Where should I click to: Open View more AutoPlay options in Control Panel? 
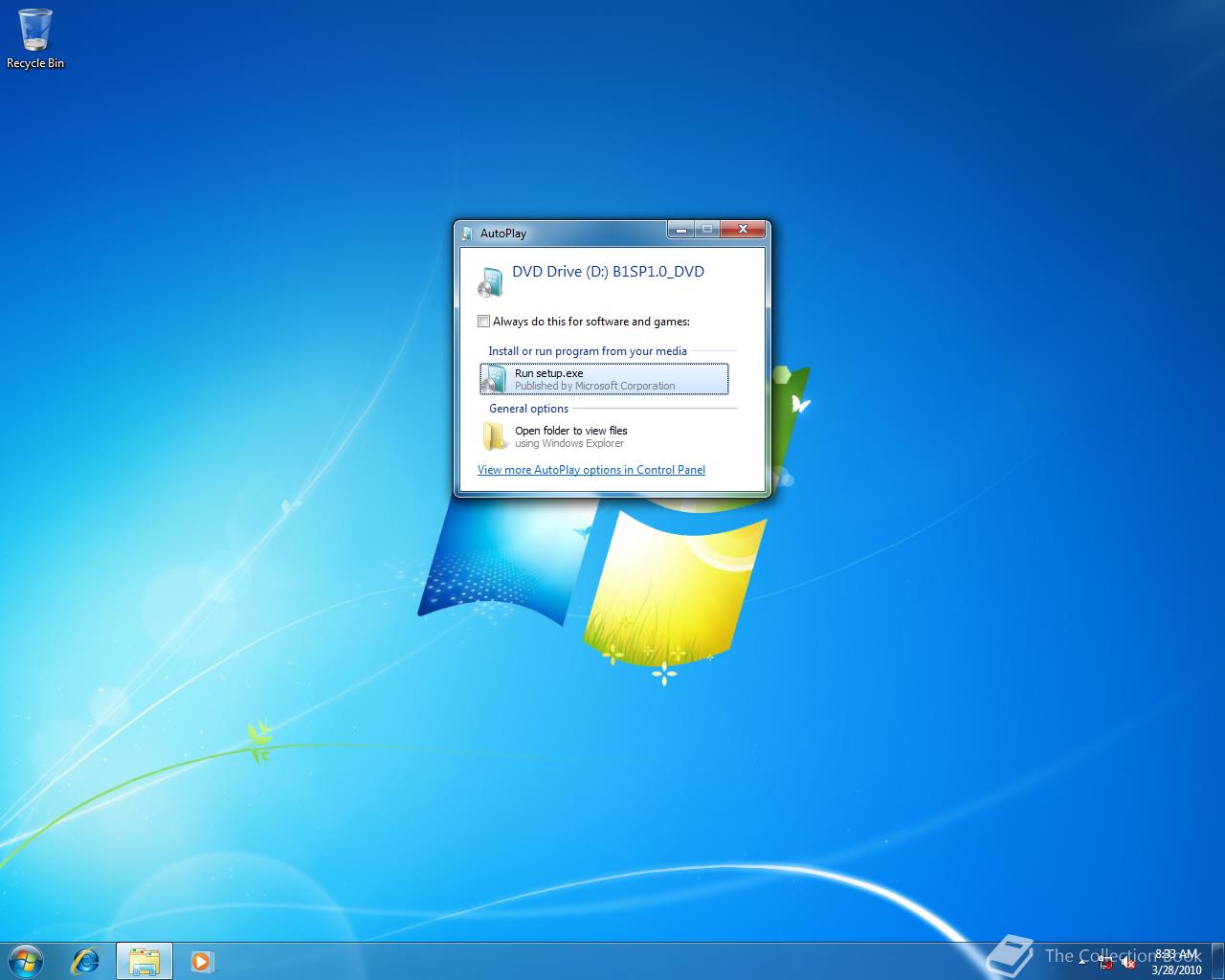(591, 470)
